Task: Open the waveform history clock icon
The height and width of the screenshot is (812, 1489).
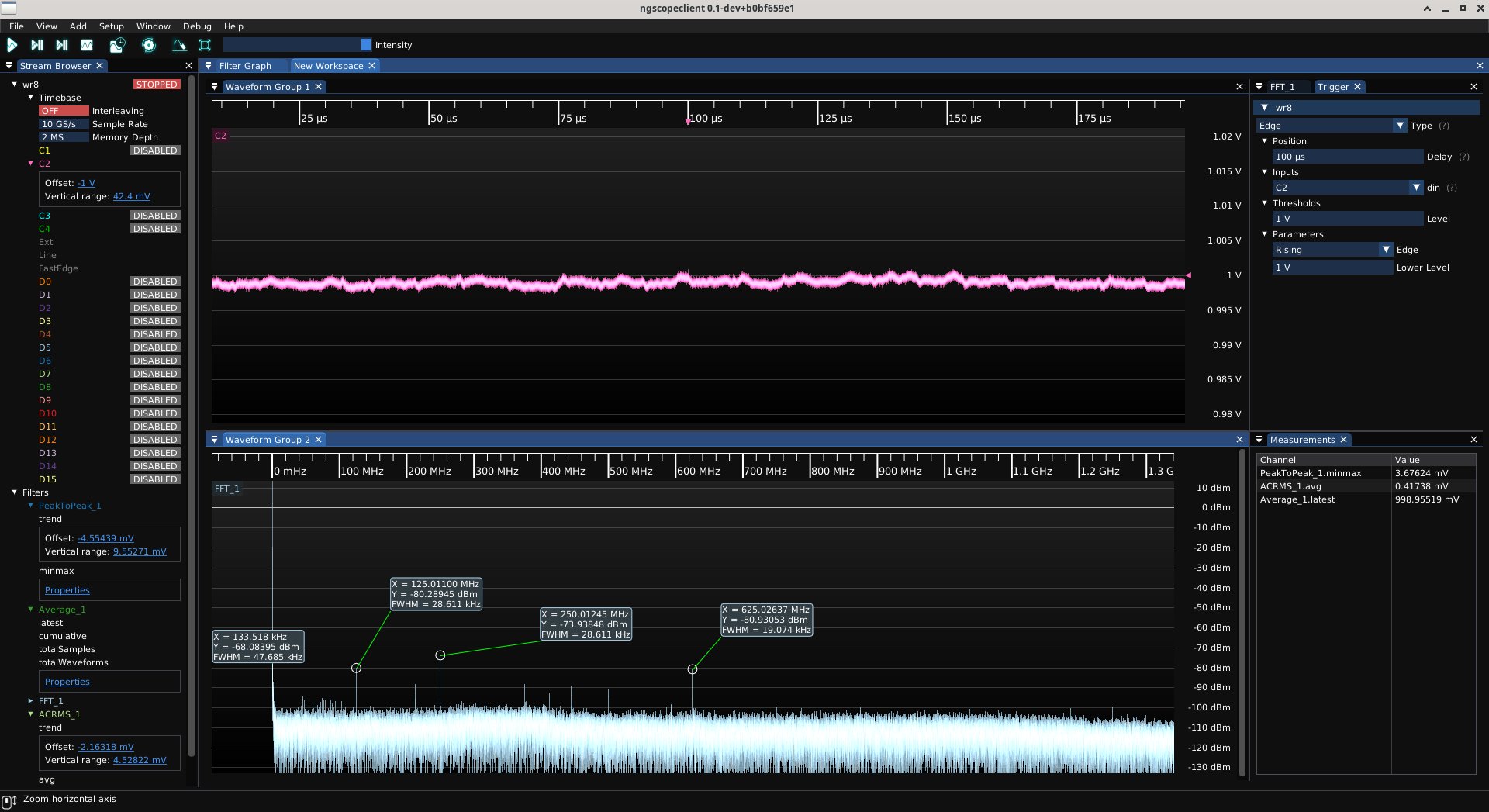Action: point(117,45)
